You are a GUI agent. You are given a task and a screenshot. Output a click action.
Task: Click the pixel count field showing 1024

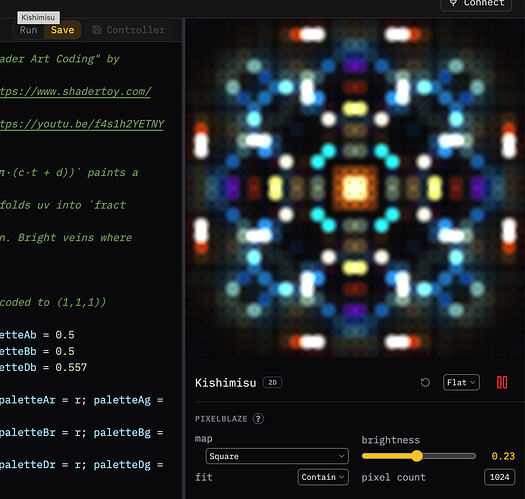pyautogui.click(x=500, y=477)
